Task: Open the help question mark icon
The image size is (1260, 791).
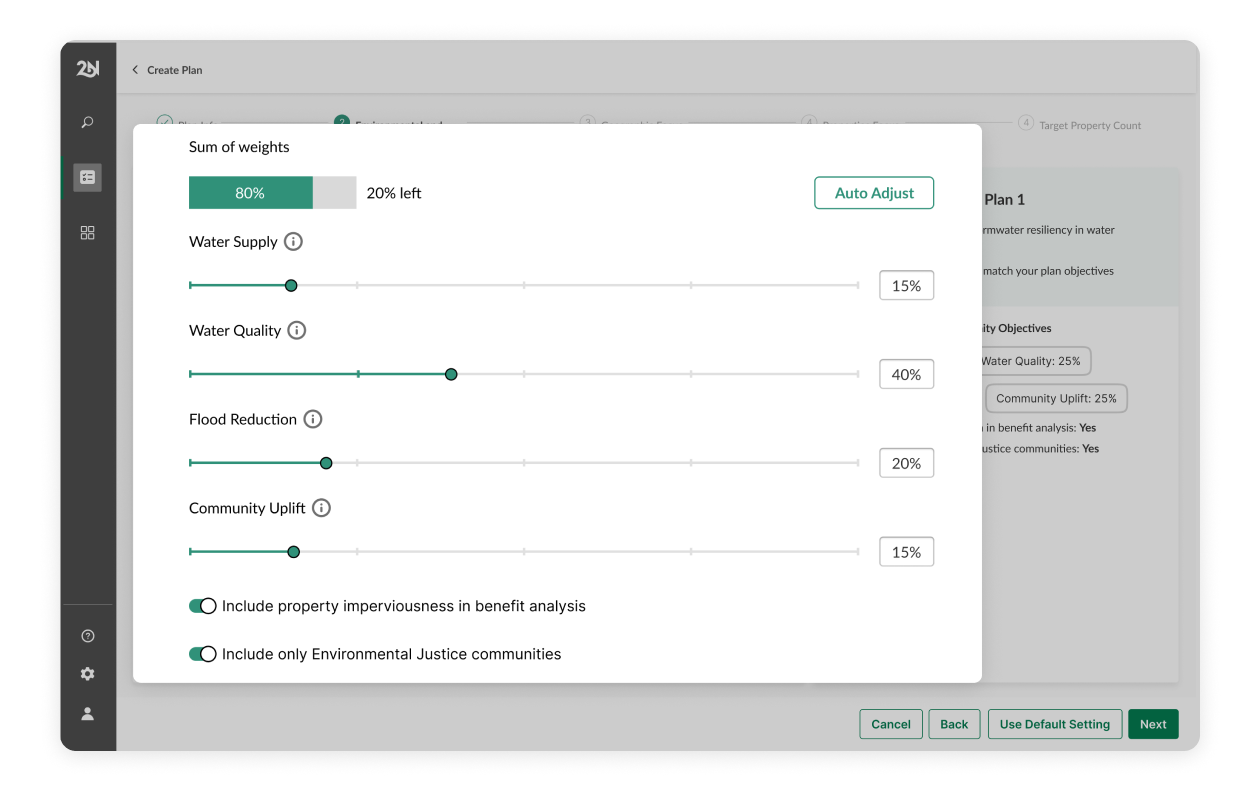Action: click(87, 636)
